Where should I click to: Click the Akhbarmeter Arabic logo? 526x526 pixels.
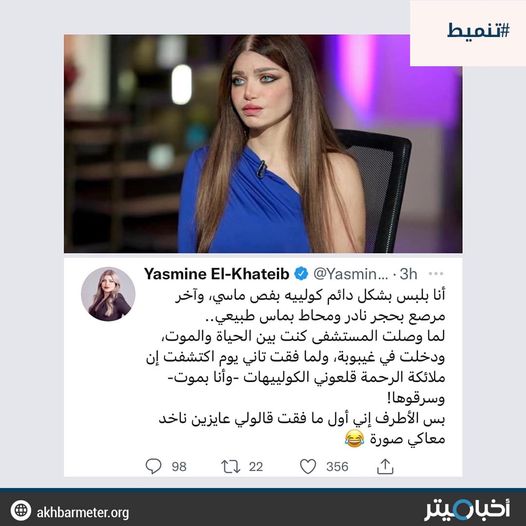click(467, 510)
